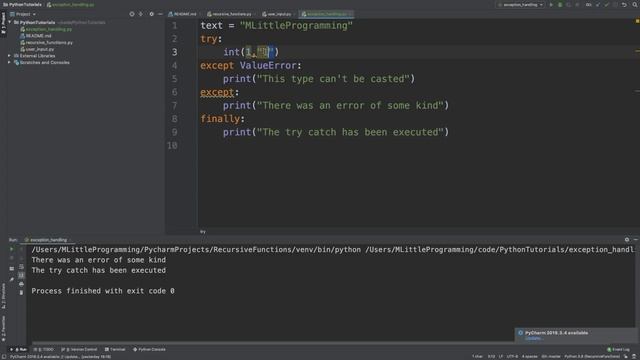Open the Run panel settings gear
The height and width of the screenshot is (360, 640).
pyautogui.click(x=627, y=240)
